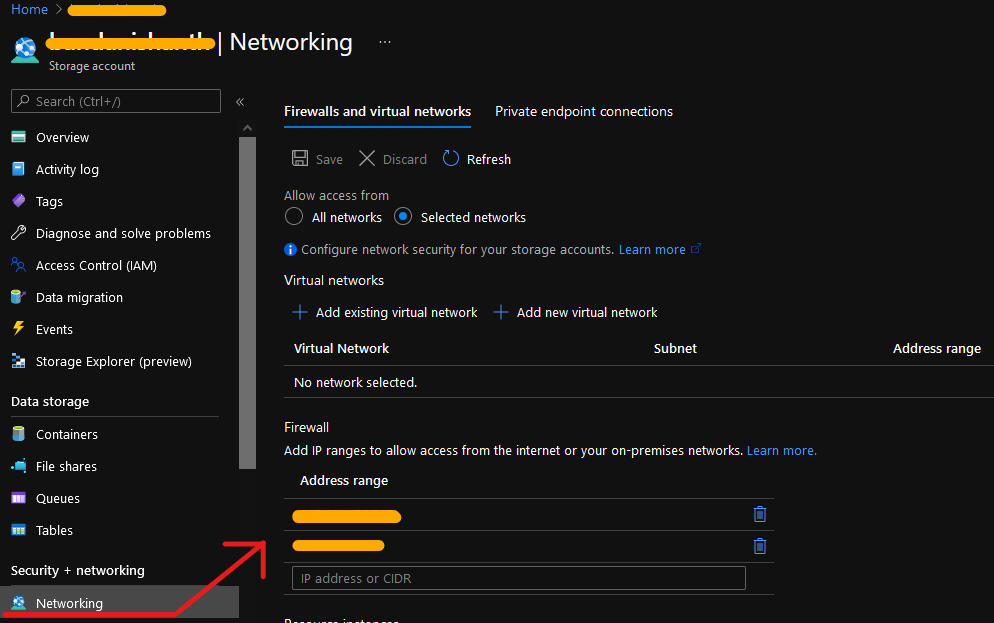This screenshot has height=623, width=994.
Task: Click the Discard X icon
Action: 367,158
